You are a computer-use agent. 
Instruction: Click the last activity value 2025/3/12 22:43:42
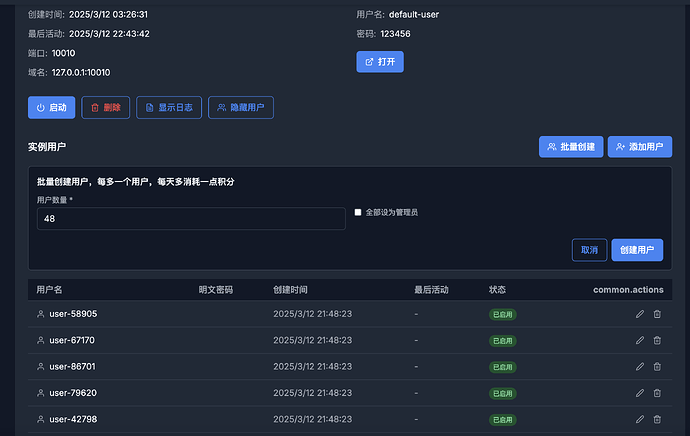(x=109, y=34)
